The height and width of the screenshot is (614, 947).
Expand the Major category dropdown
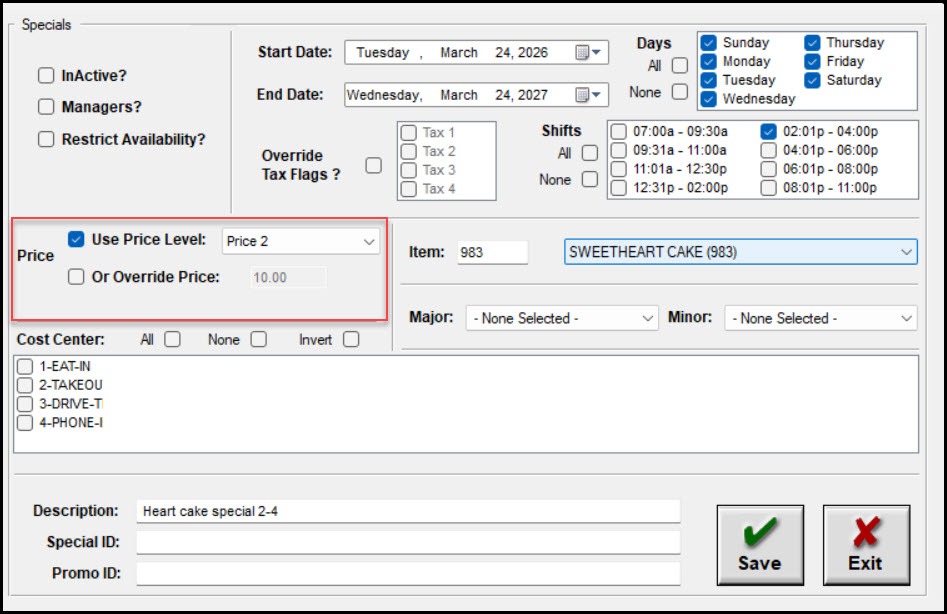pos(647,318)
